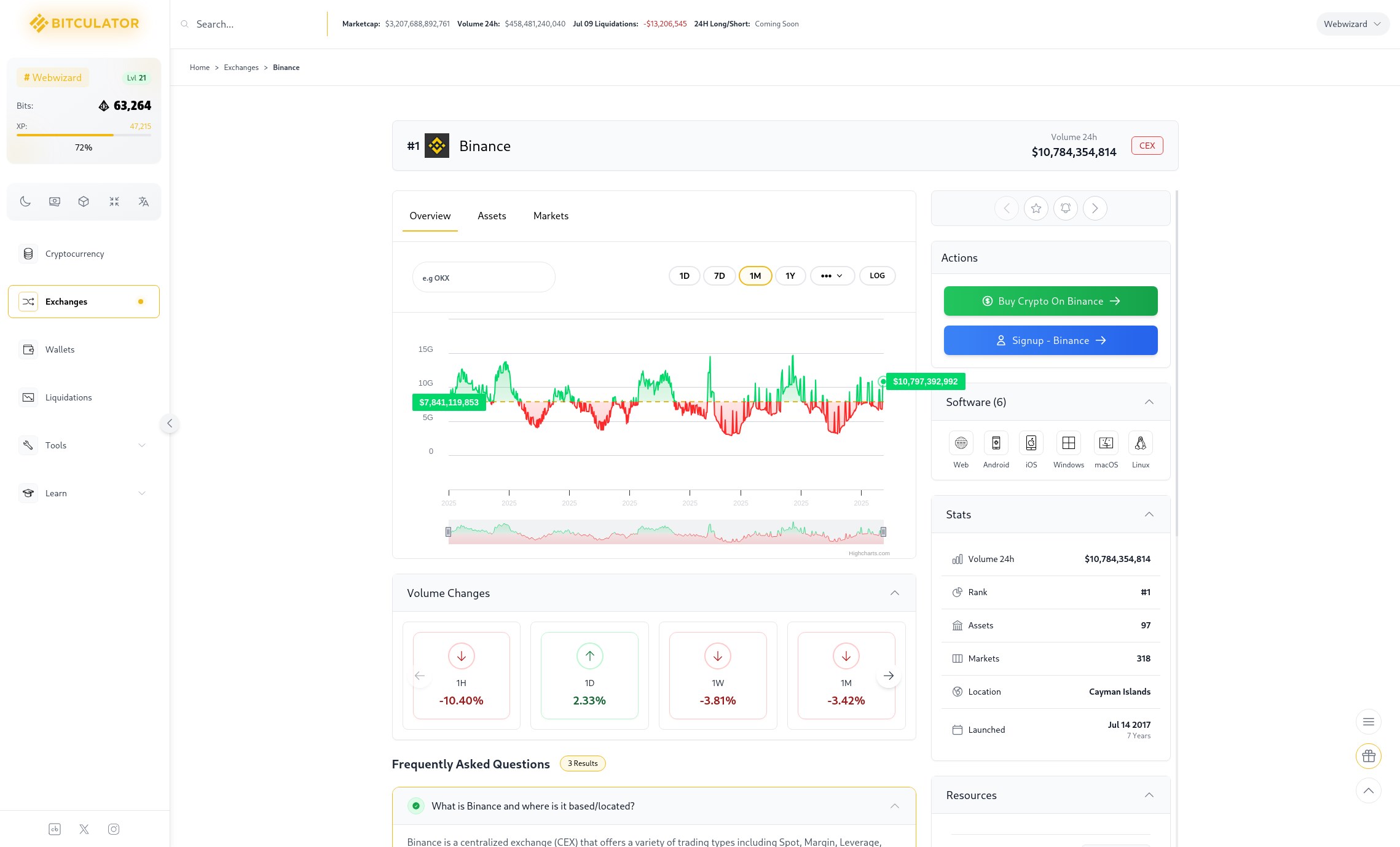Select the Linux software icon
This screenshot has height=847, width=1400.
tap(1140, 443)
